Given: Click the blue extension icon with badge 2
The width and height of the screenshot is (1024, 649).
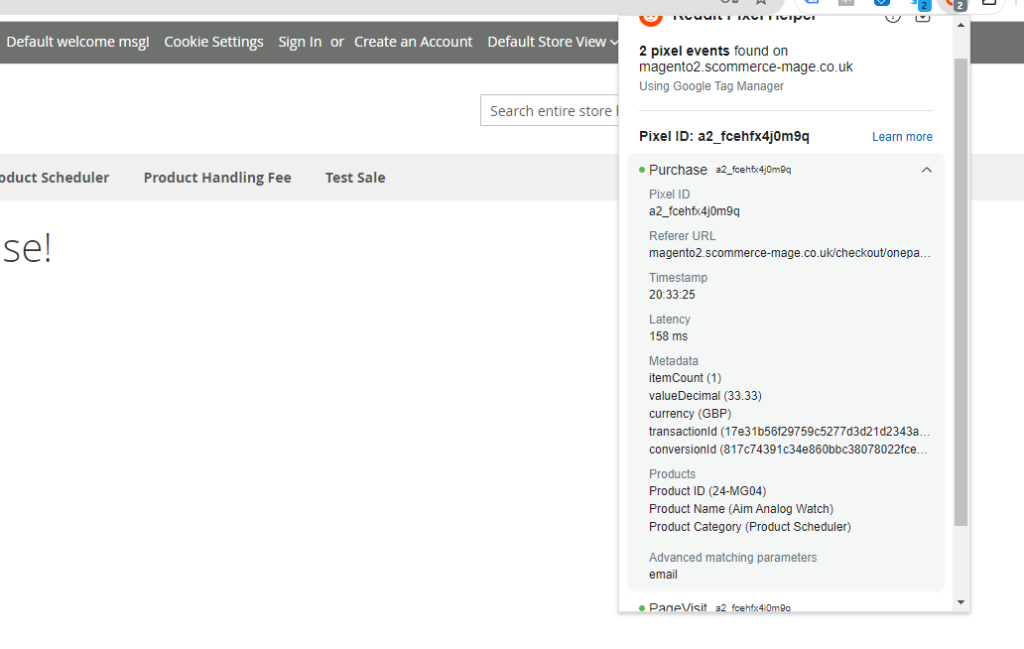Looking at the screenshot, I should point(917,4).
